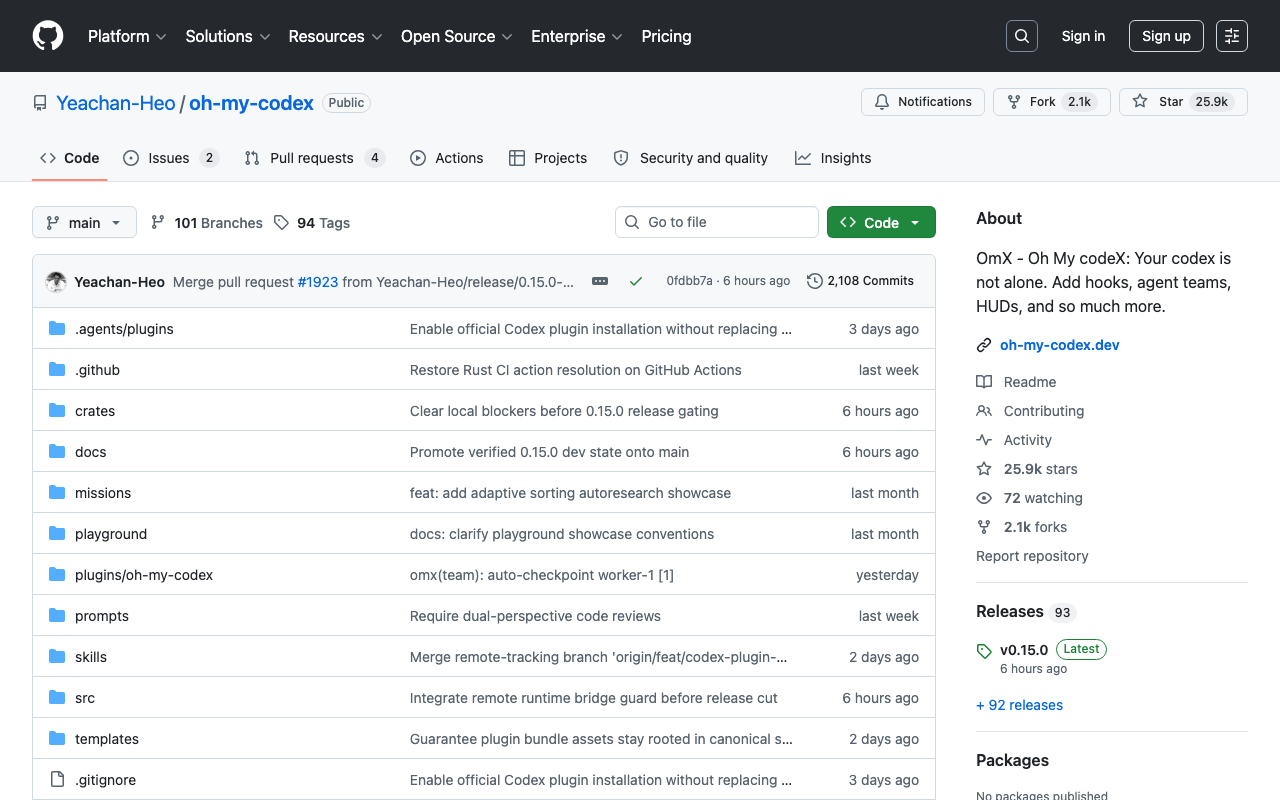The width and height of the screenshot is (1280, 800).
Task: Open the .agents/plugins folder
Action: click(x=124, y=329)
